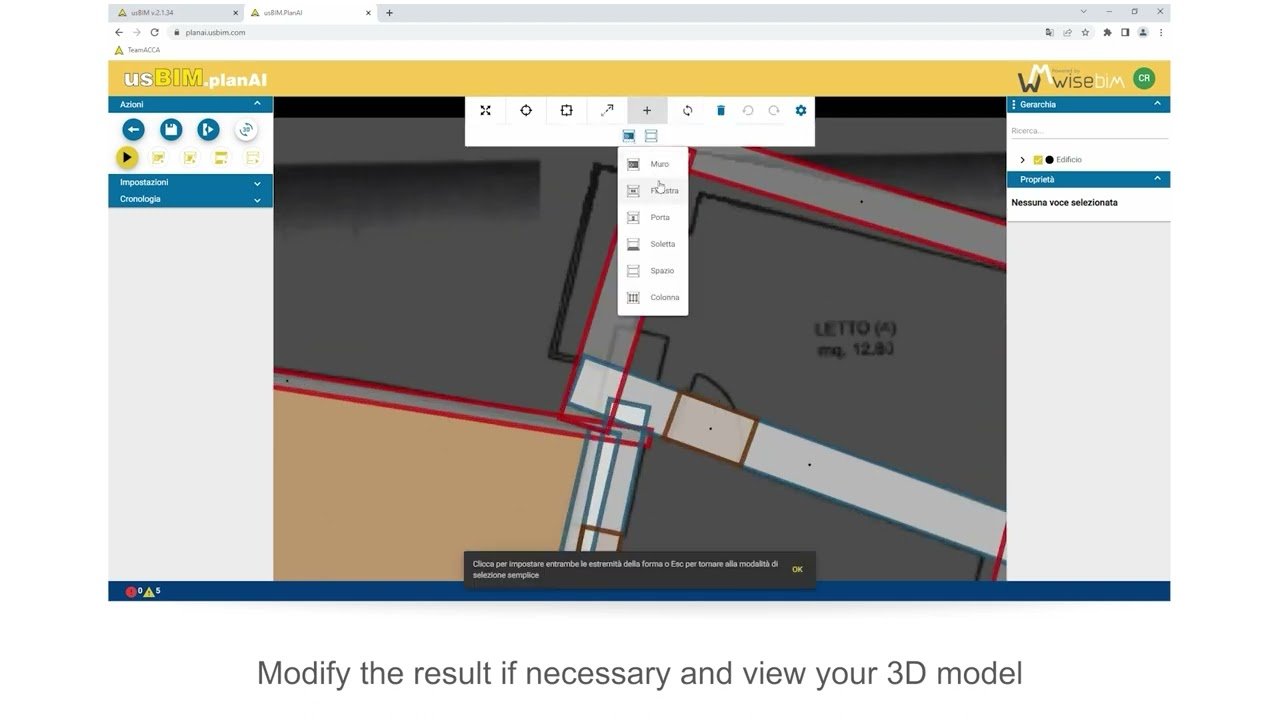This screenshot has height=720, width=1280.
Task: Click the Ricerca search field
Action: (1088, 131)
